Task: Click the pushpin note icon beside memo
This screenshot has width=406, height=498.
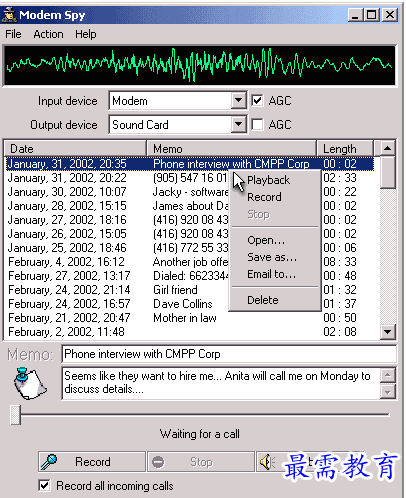Action: (x=30, y=383)
